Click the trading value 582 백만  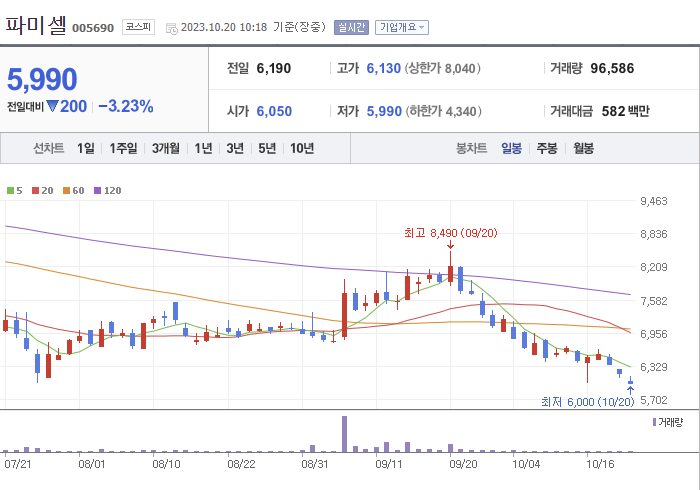pos(625,111)
